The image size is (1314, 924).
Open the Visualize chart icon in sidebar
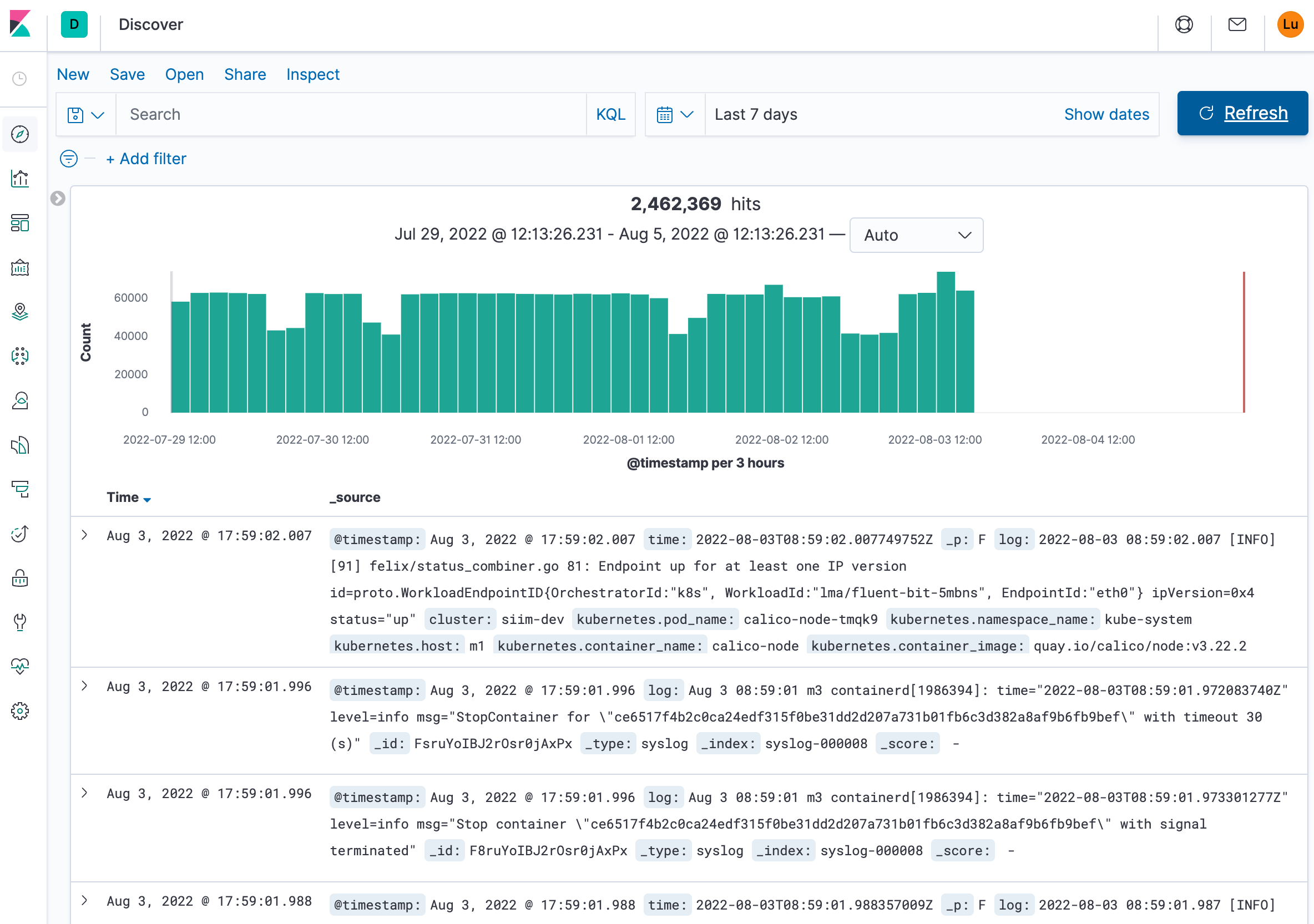click(x=19, y=179)
